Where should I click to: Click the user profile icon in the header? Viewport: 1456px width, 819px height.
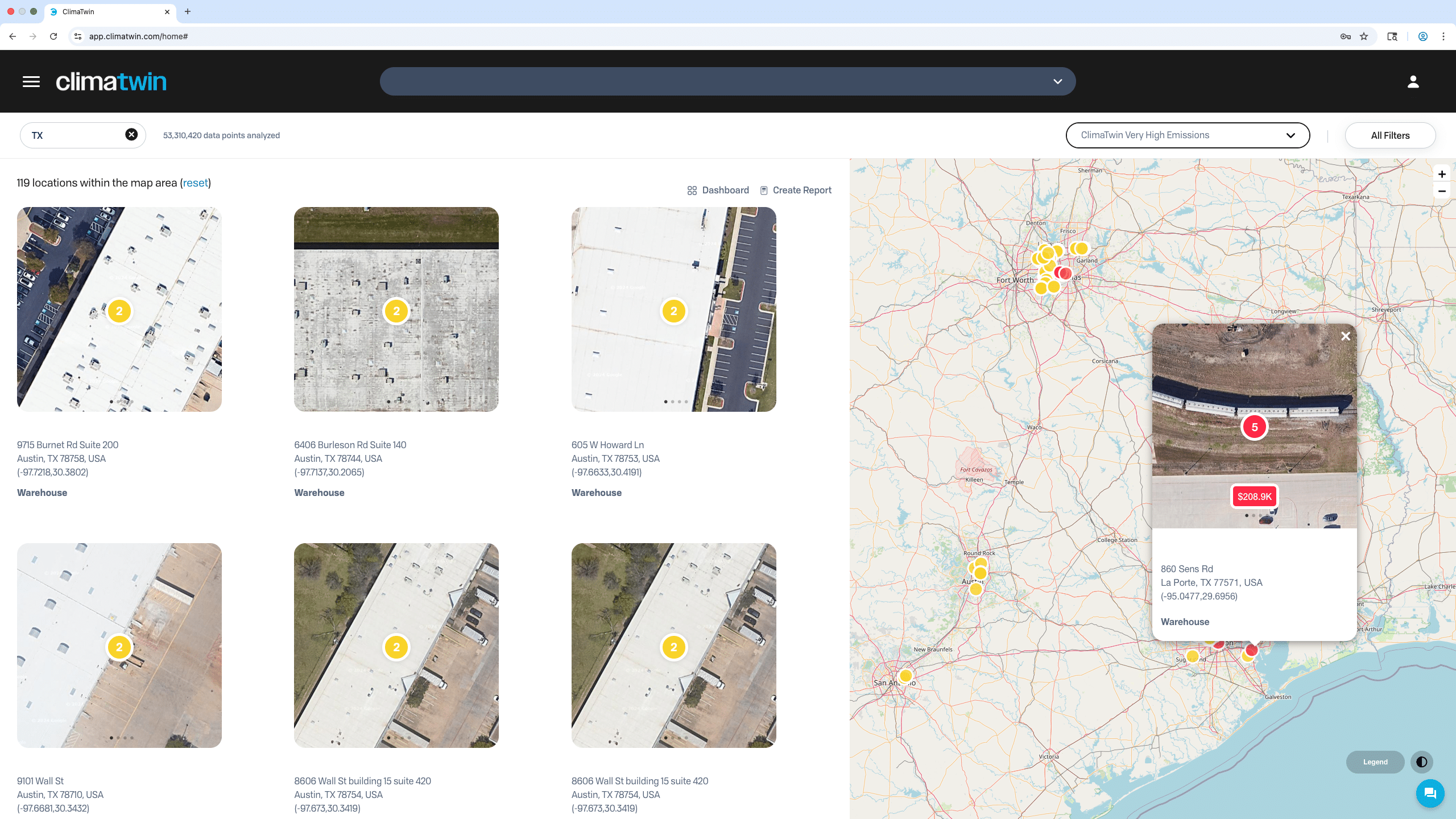tap(1413, 81)
